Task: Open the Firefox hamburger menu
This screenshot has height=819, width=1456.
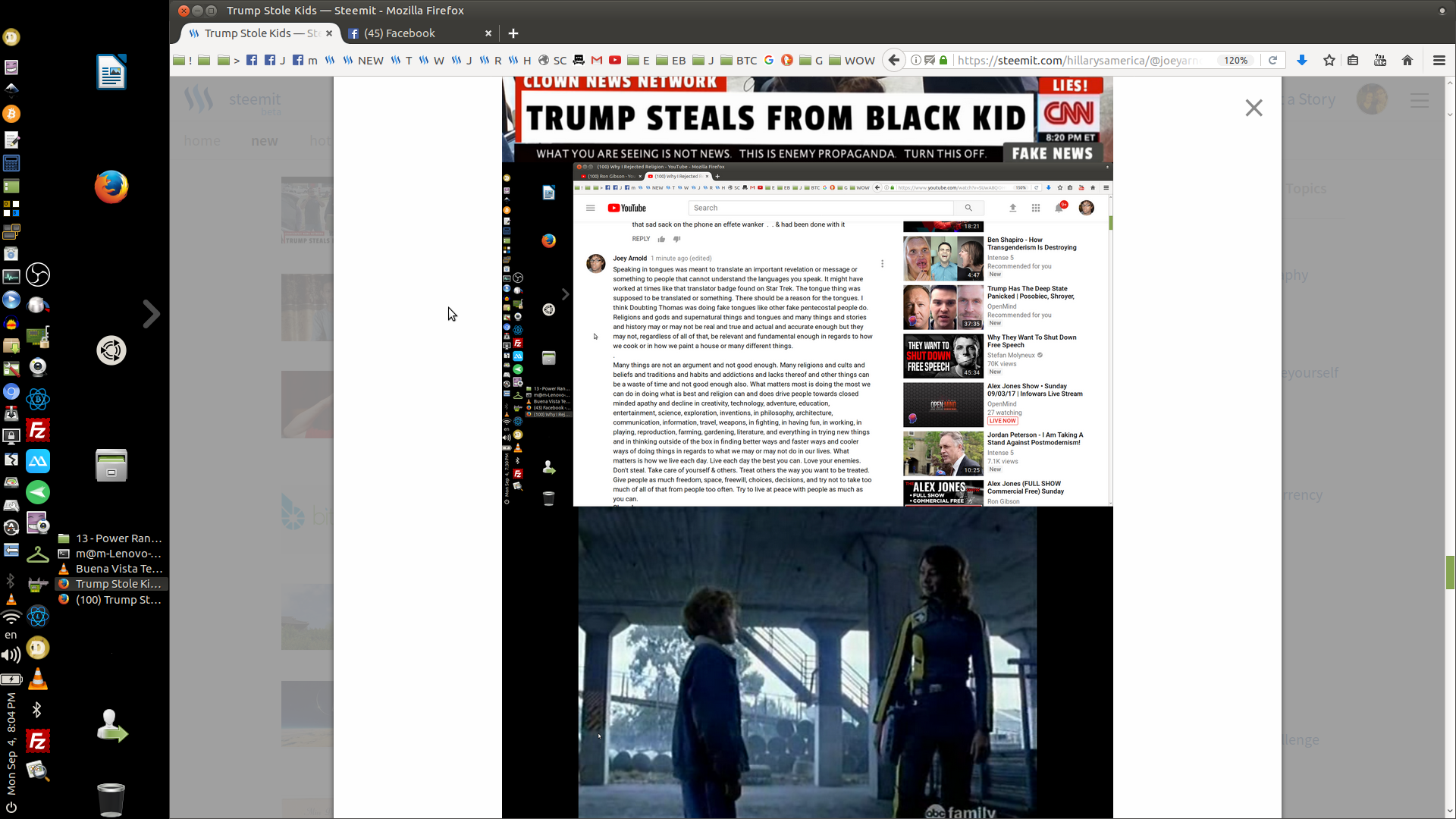Action: click(x=1439, y=60)
